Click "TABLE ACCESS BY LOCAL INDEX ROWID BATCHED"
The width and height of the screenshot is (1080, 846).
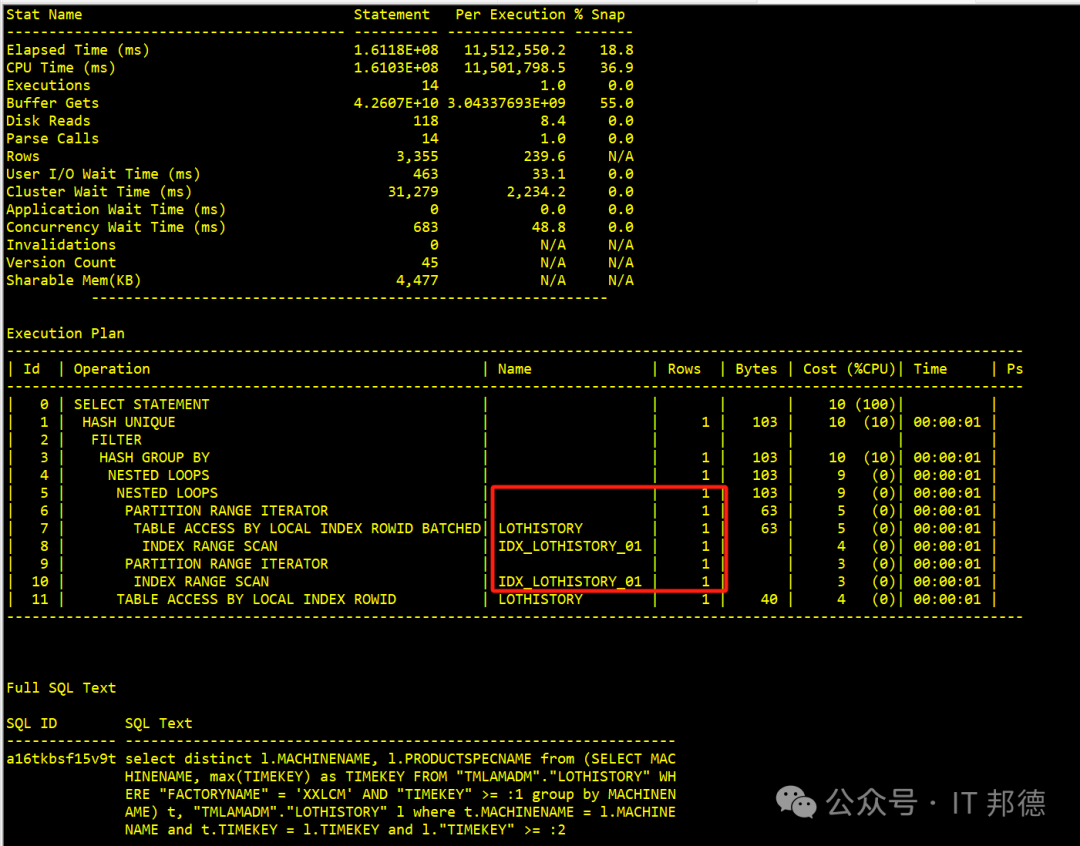(x=307, y=528)
